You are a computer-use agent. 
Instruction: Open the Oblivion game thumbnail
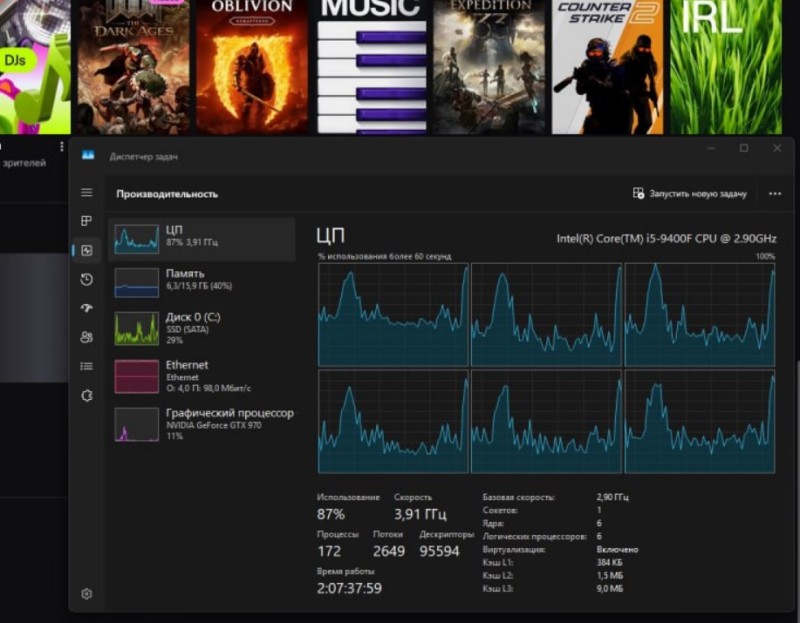[x=252, y=66]
